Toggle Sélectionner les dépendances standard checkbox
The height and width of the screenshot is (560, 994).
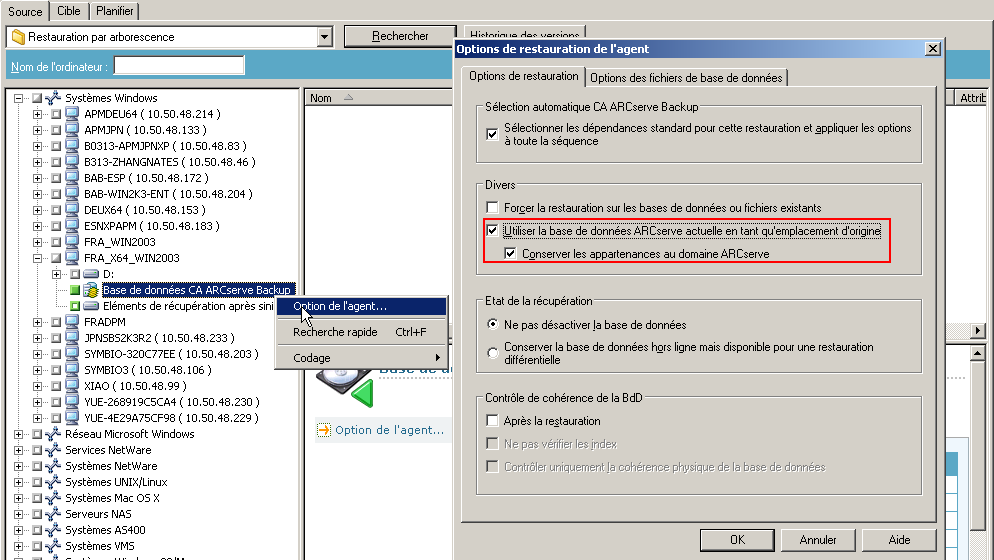(x=492, y=134)
